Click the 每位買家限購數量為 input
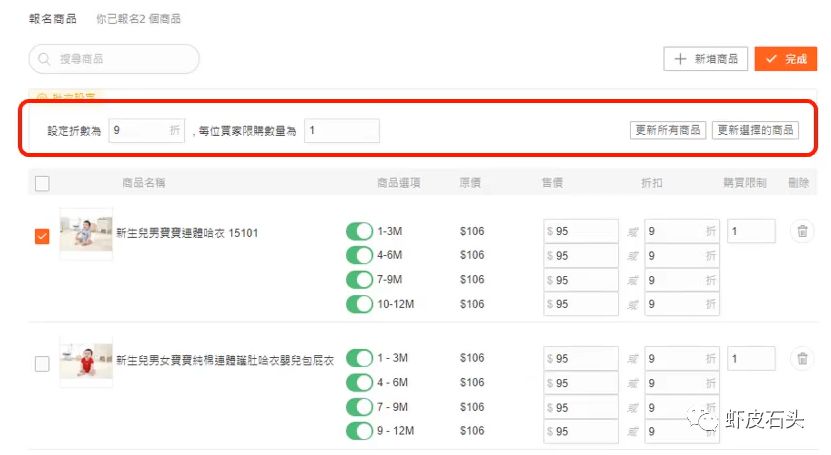 (342, 130)
